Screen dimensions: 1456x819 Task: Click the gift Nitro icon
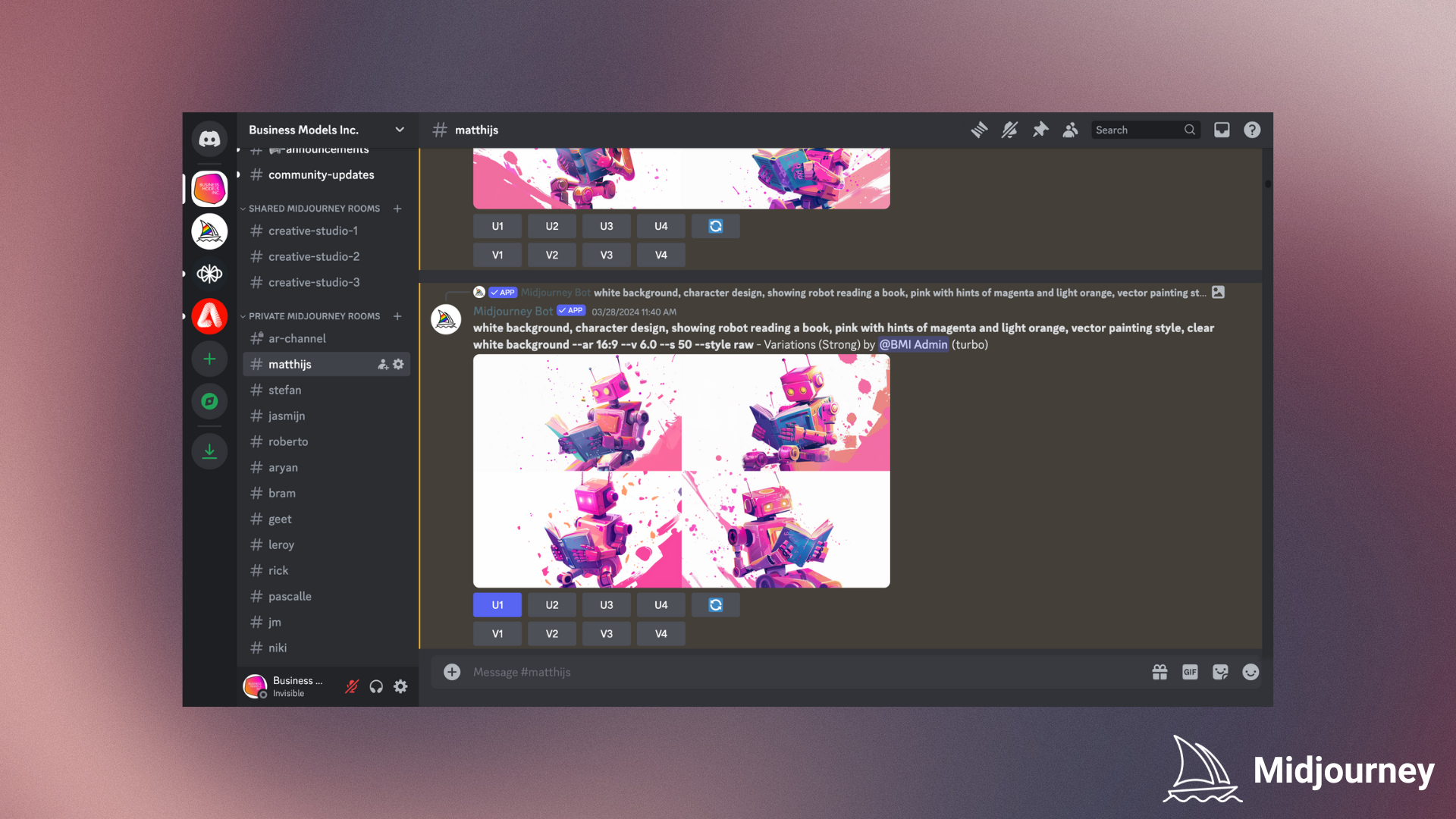click(x=1159, y=672)
